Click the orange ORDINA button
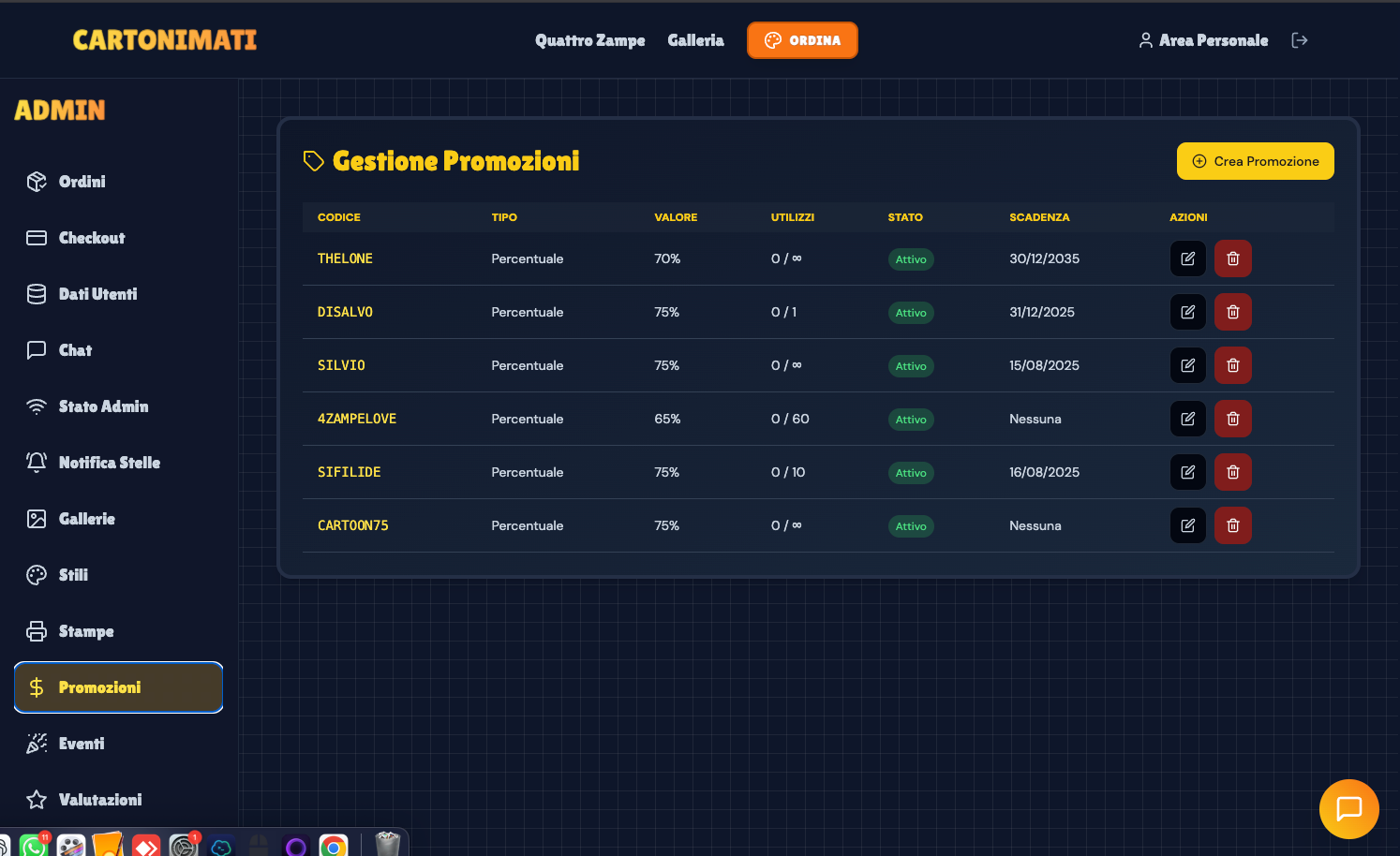The height and width of the screenshot is (856, 1400). click(802, 40)
